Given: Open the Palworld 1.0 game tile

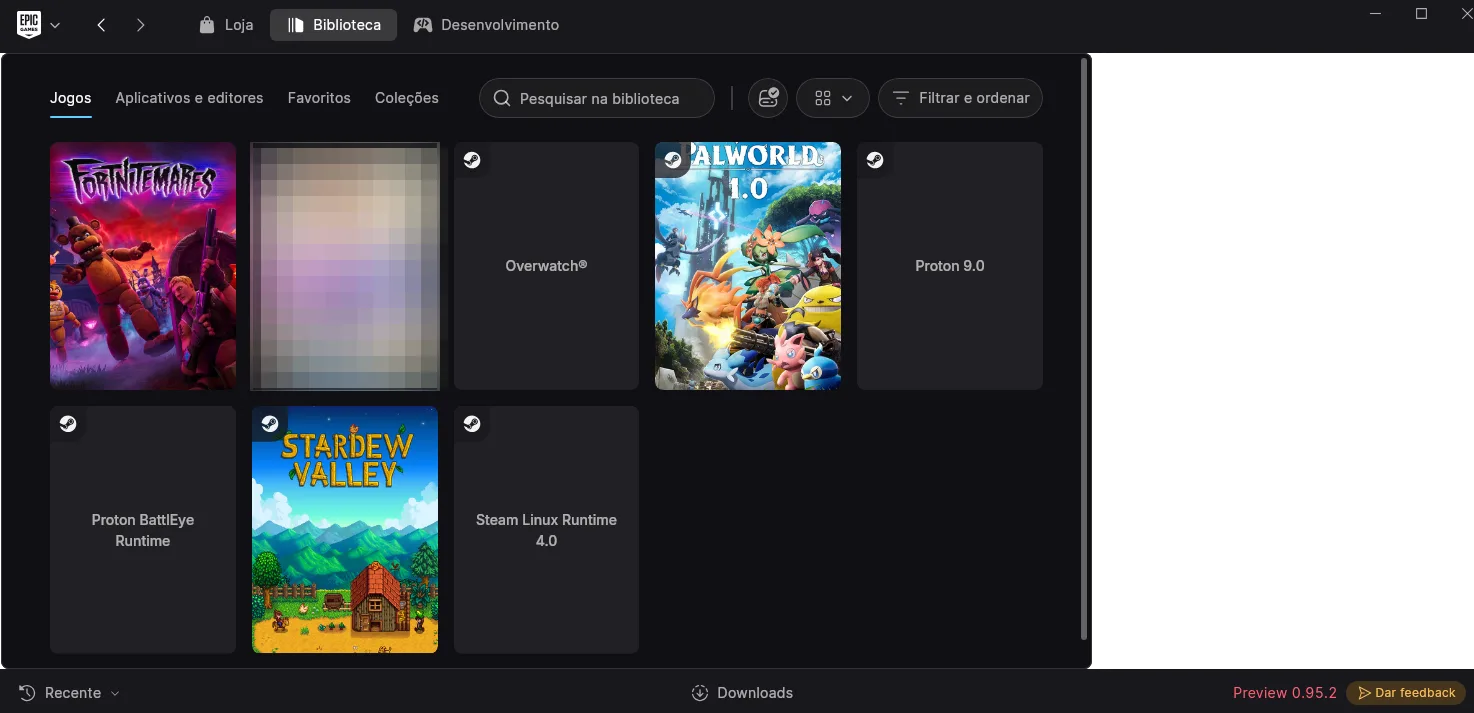Looking at the screenshot, I should 748,266.
